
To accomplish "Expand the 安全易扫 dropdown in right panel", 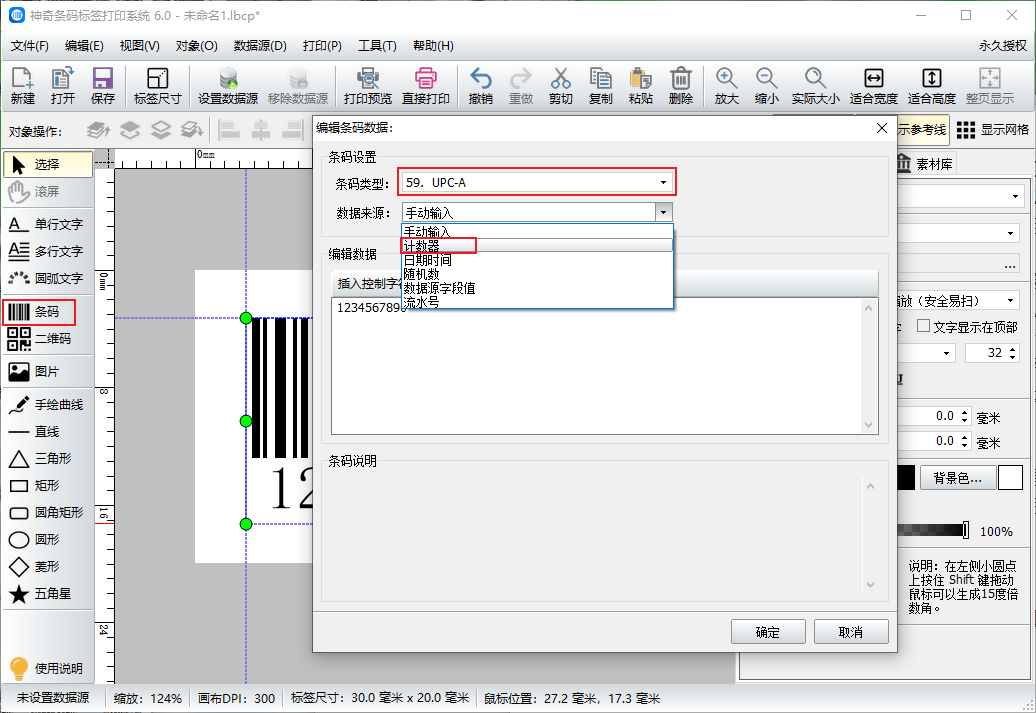I will point(1010,301).
